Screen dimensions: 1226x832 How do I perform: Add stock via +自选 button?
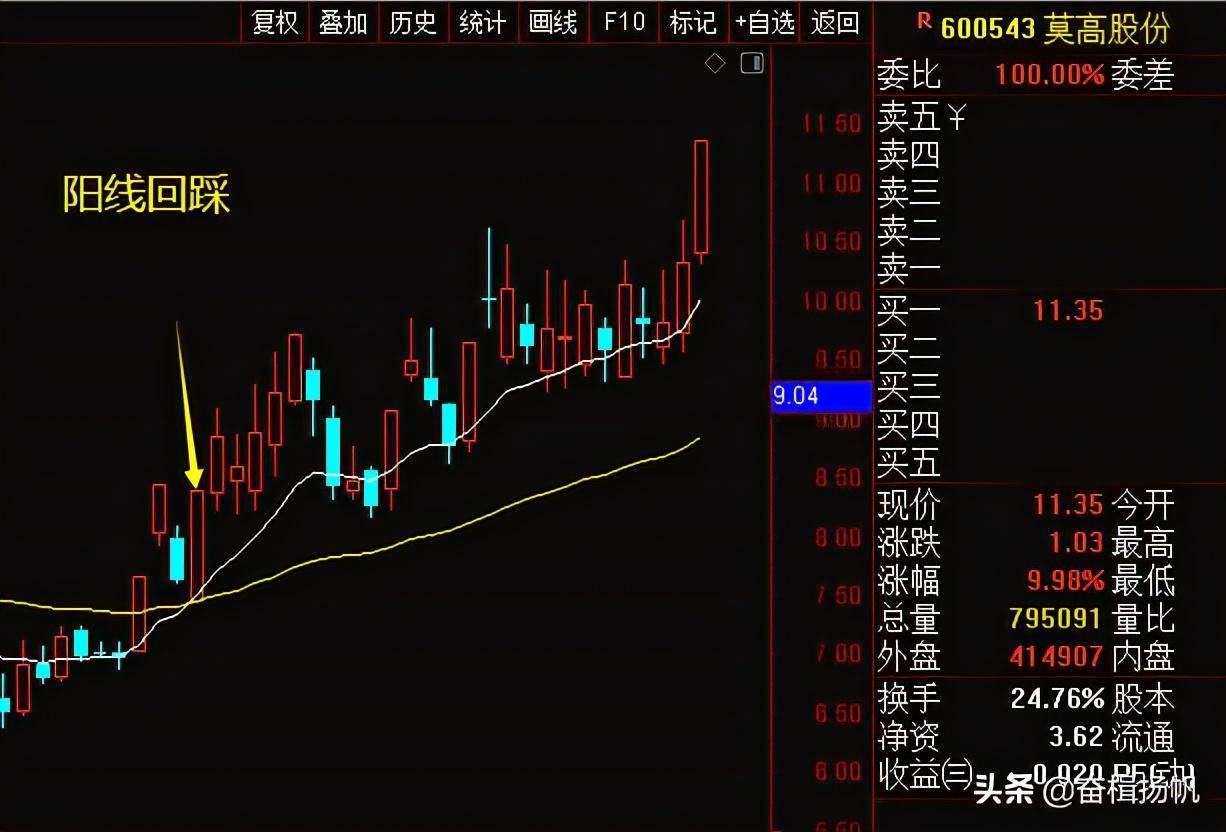pos(764,22)
